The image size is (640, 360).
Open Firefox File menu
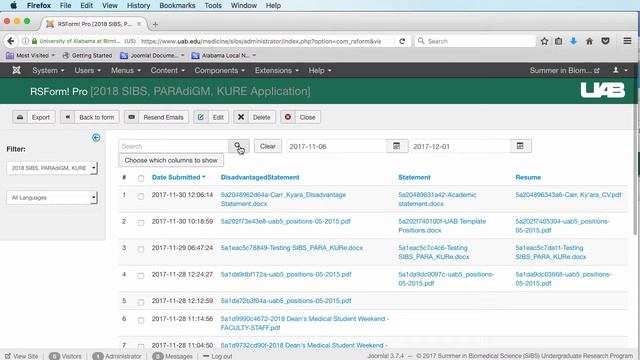click(x=65, y=5)
